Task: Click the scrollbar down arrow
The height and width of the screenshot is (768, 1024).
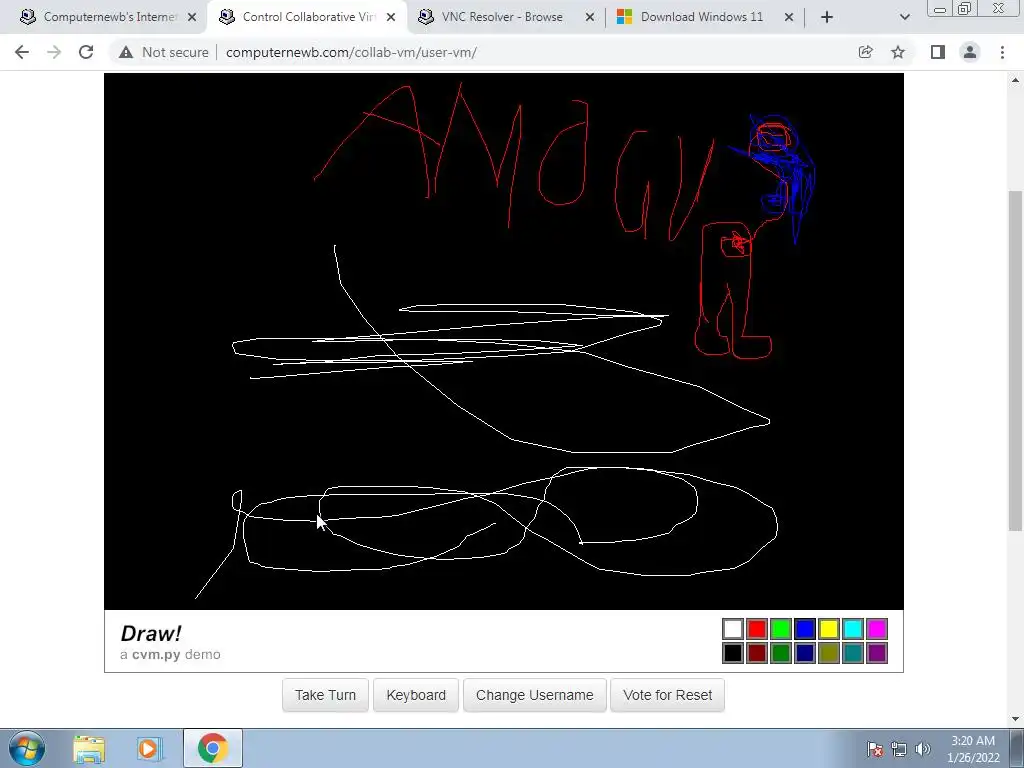Action: pos(1016,719)
